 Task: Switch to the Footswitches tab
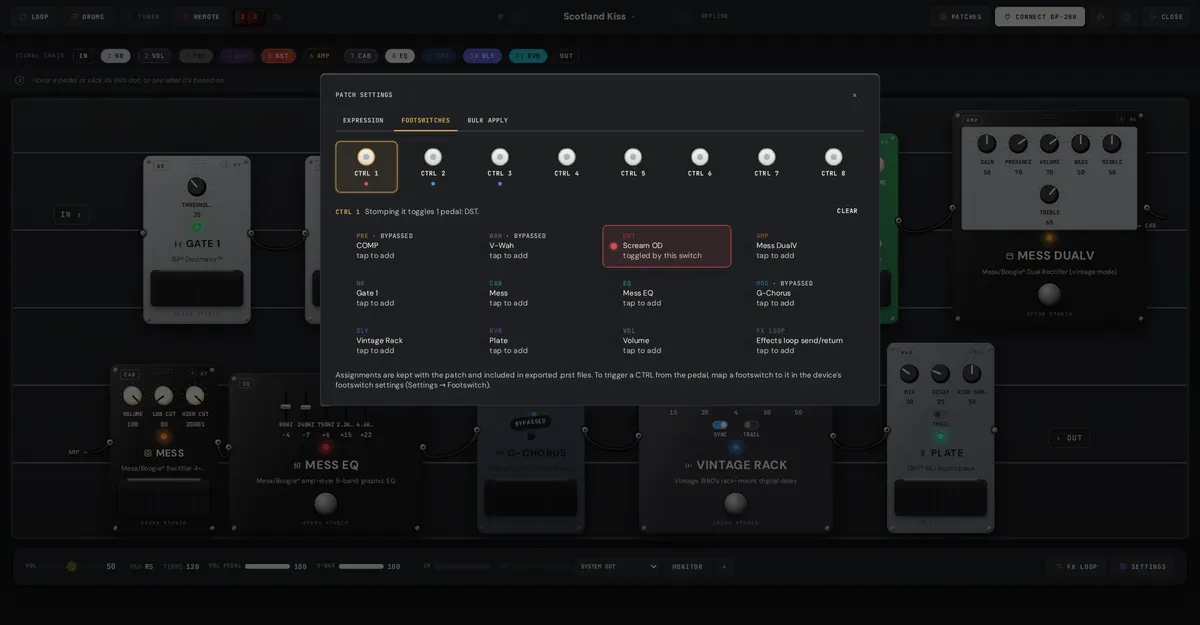(426, 120)
